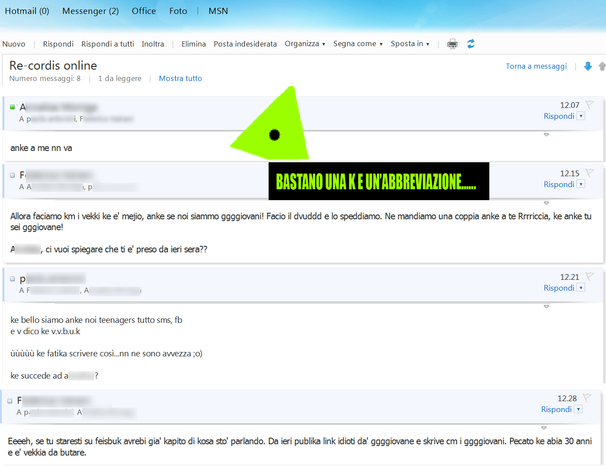Click status icon of 12.15 sender
Viewport: 606px width, 466px height.
(12, 175)
